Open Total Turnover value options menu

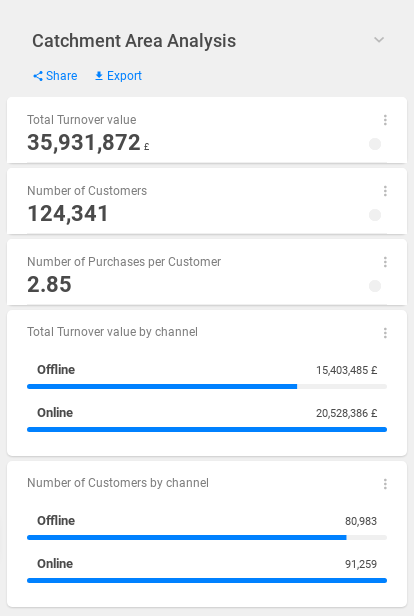[385, 120]
